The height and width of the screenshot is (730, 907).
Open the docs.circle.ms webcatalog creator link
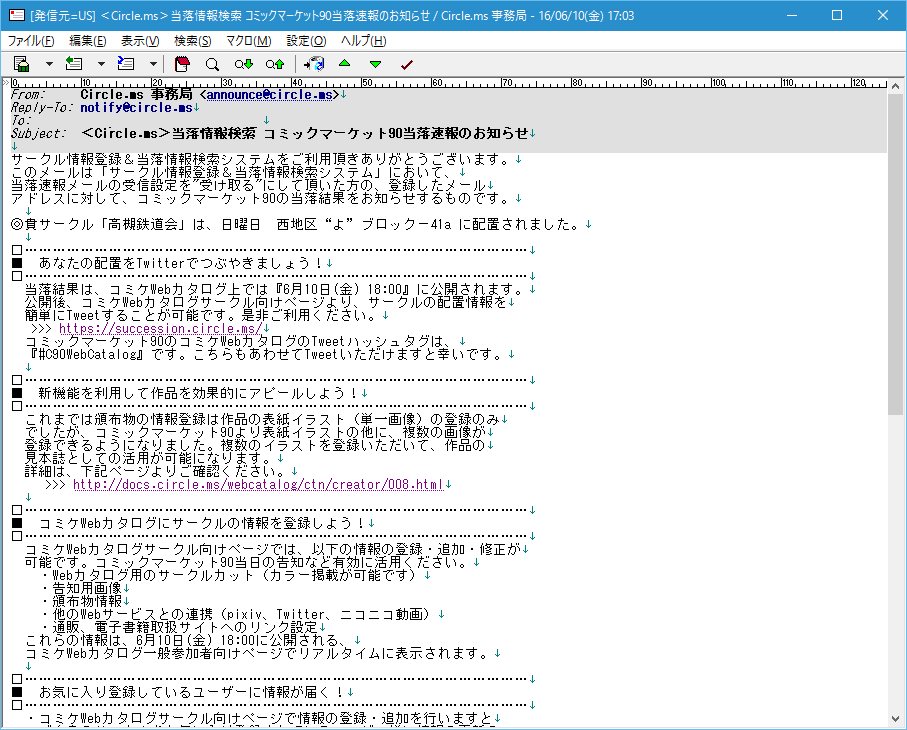click(x=259, y=485)
